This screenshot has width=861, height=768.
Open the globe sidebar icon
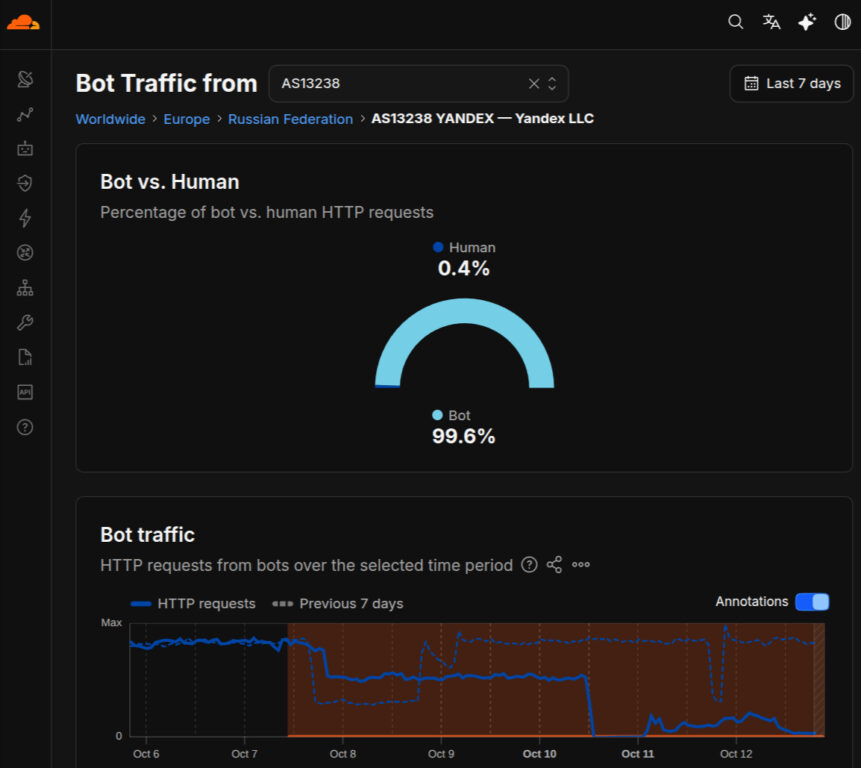click(x=25, y=253)
